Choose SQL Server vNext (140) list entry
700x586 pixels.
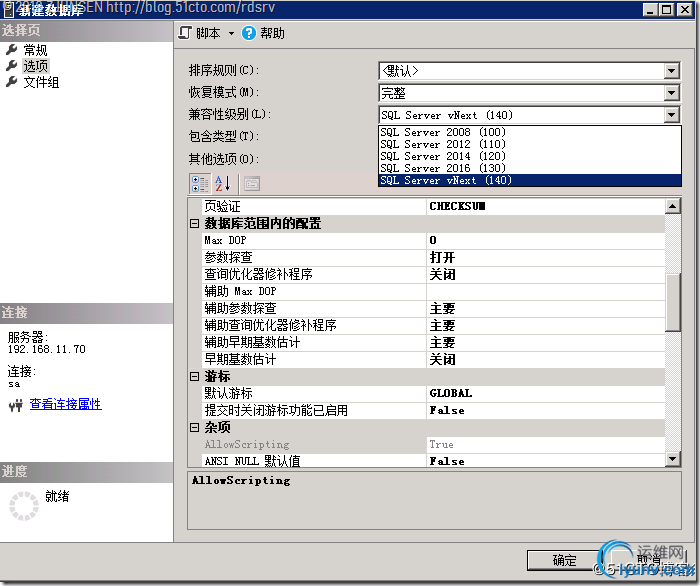[529, 180]
